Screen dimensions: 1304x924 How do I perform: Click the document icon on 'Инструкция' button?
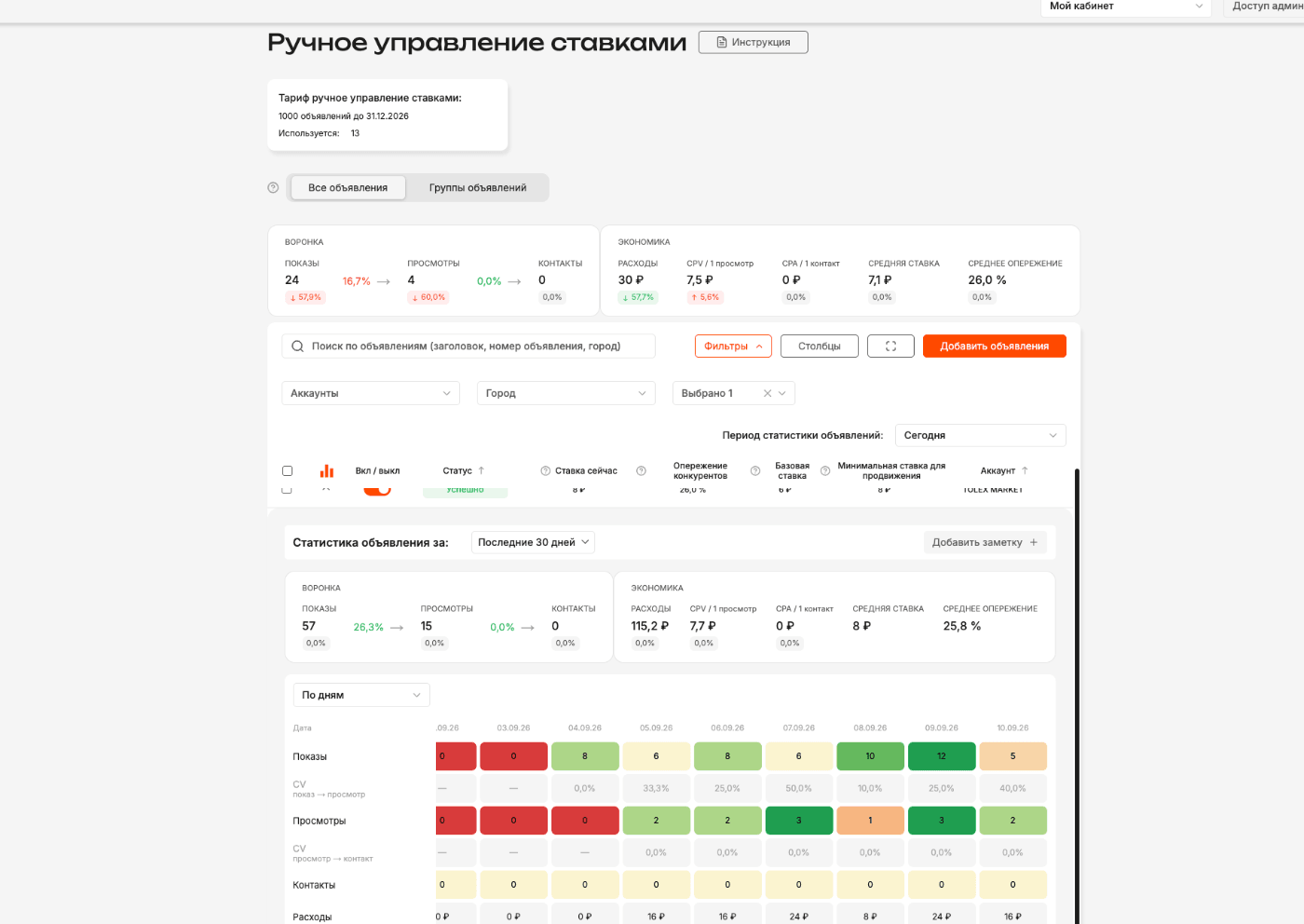[x=722, y=42]
